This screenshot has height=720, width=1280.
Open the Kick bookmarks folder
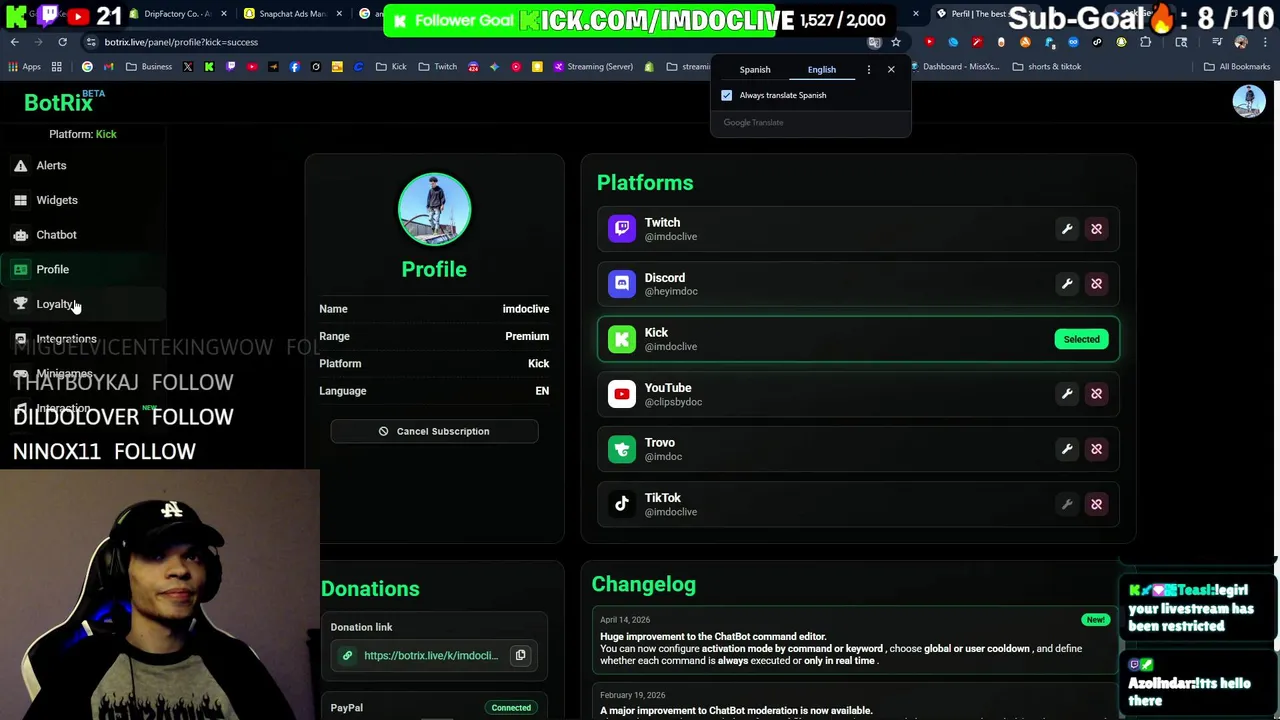(391, 67)
